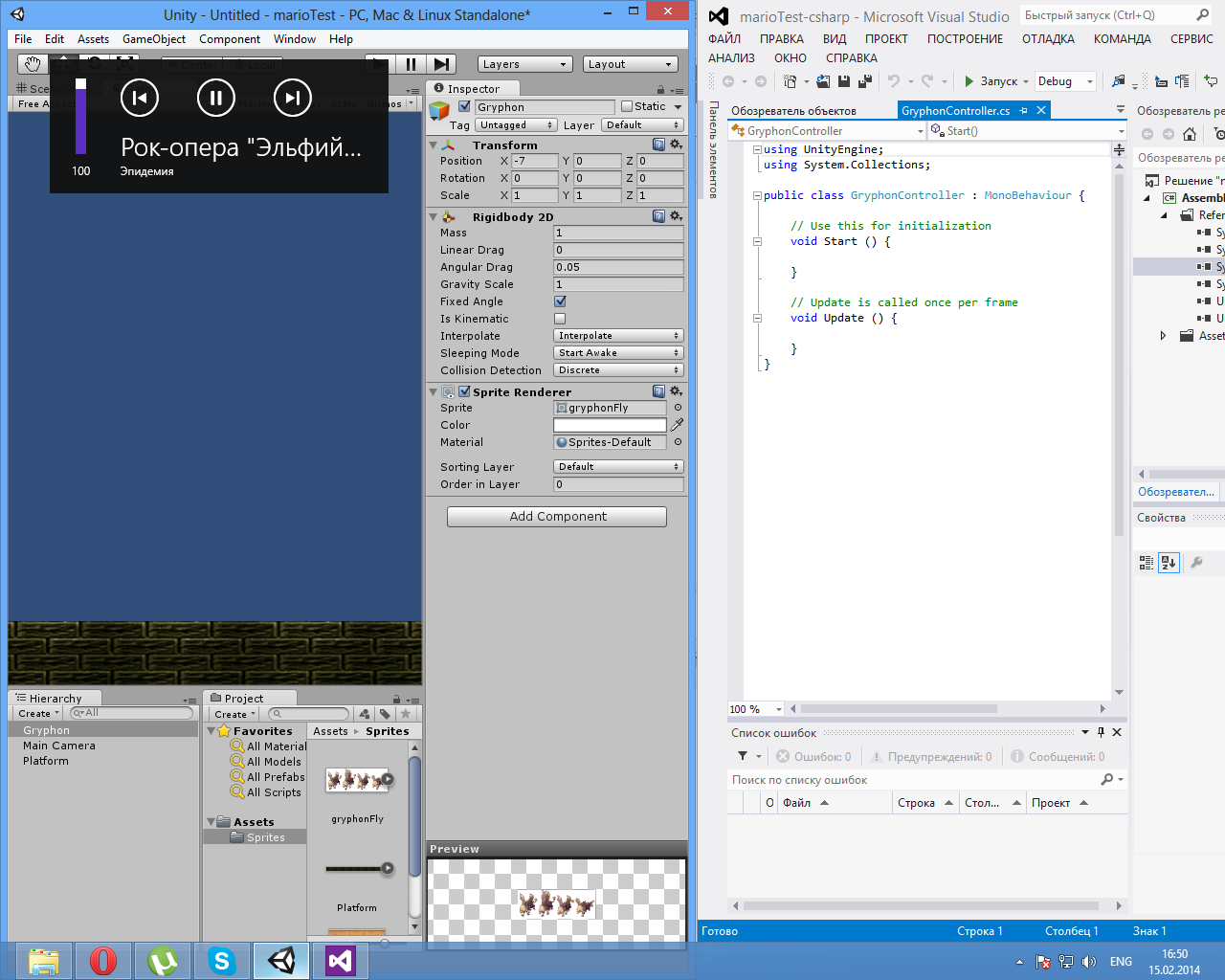
Task: Open the filter funnel in Error List
Action: click(743, 756)
